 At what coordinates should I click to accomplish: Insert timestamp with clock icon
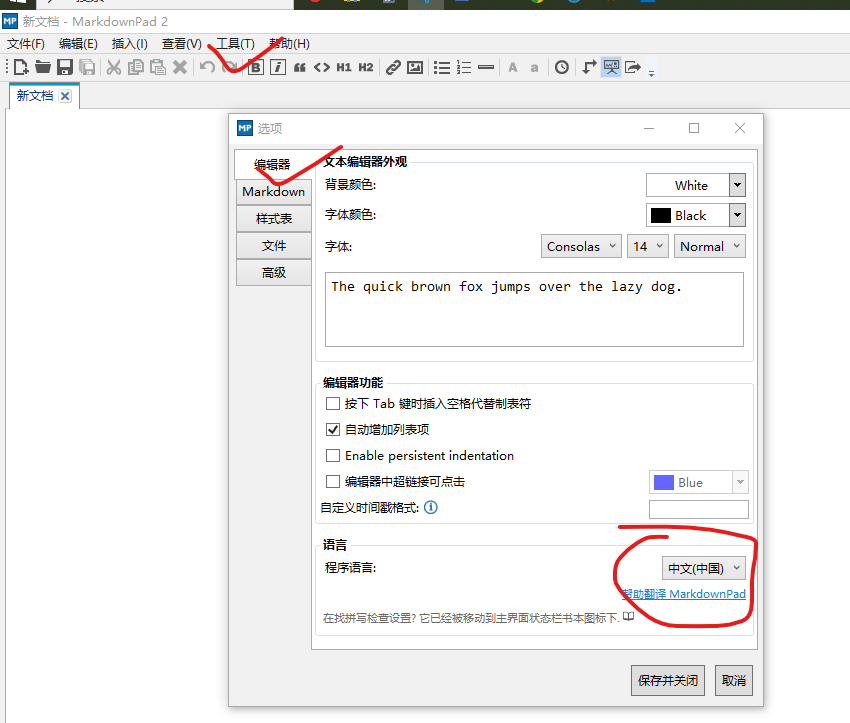(x=562, y=67)
